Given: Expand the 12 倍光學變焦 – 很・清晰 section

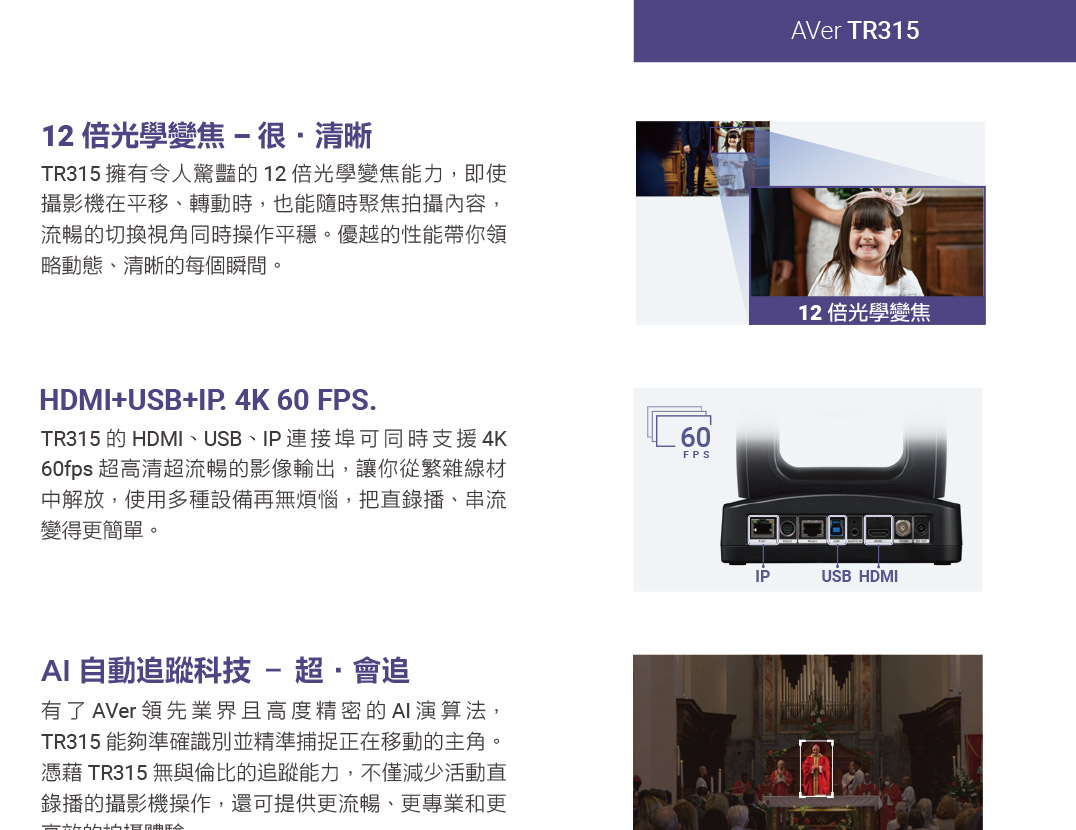Looking at the screenshot, I should 205,136.
